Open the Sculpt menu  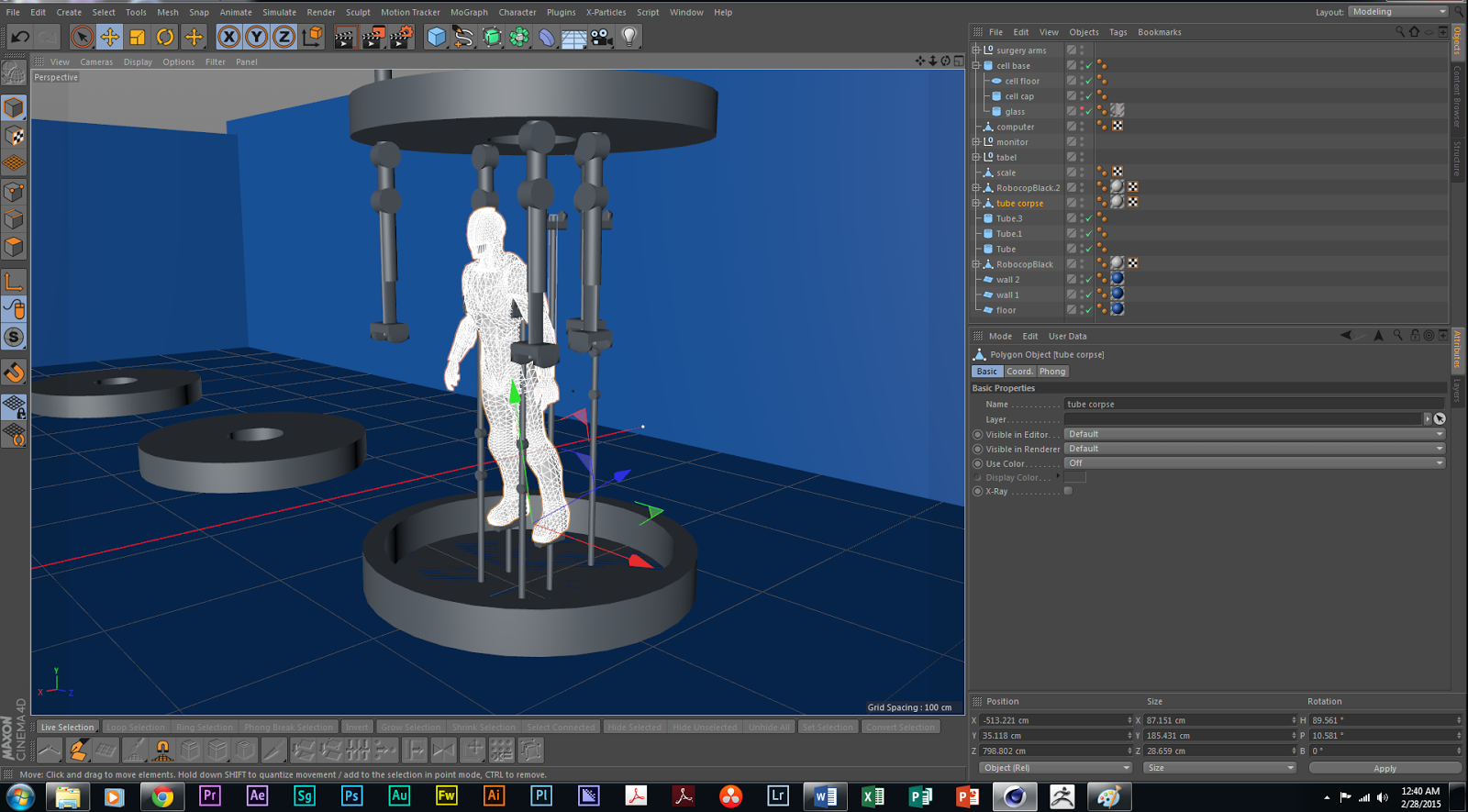pos(358,12)
